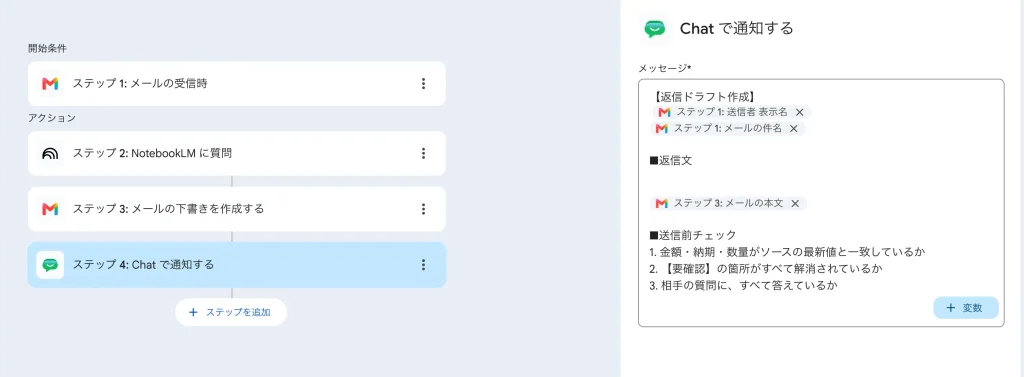
Task: Remove the 送信者 表示名 variable chip
Action: (x=799, y=112)
